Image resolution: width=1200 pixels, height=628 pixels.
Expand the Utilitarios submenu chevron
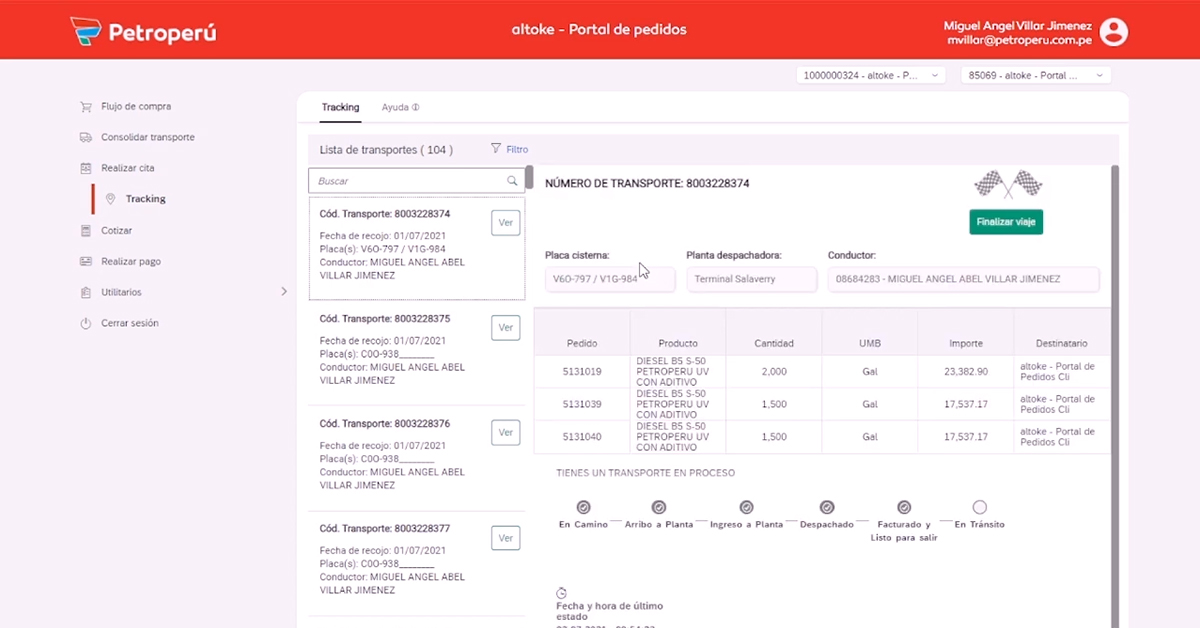(x=283, y=292)
